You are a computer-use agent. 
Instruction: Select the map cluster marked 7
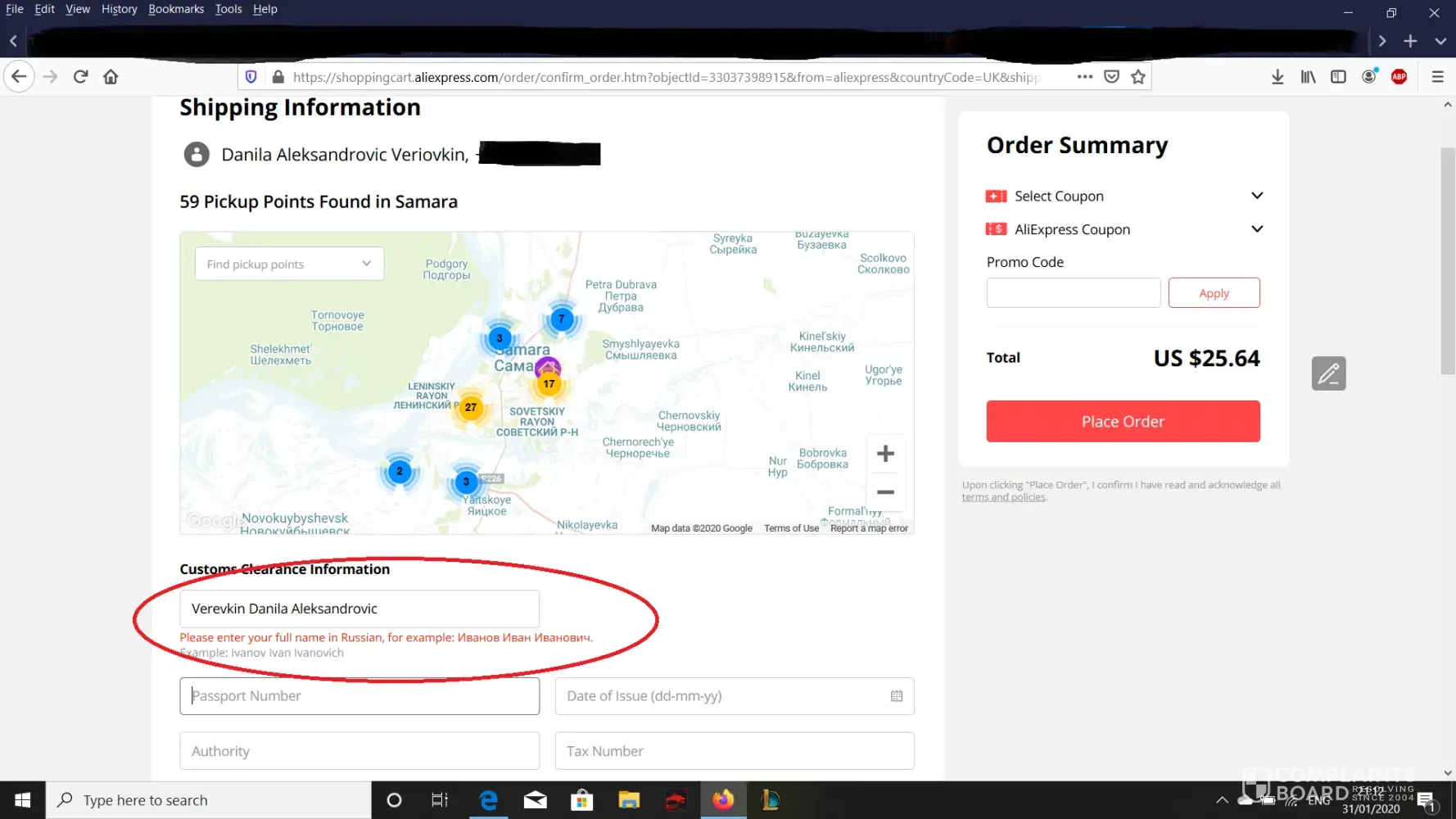(x=562, y=319)
